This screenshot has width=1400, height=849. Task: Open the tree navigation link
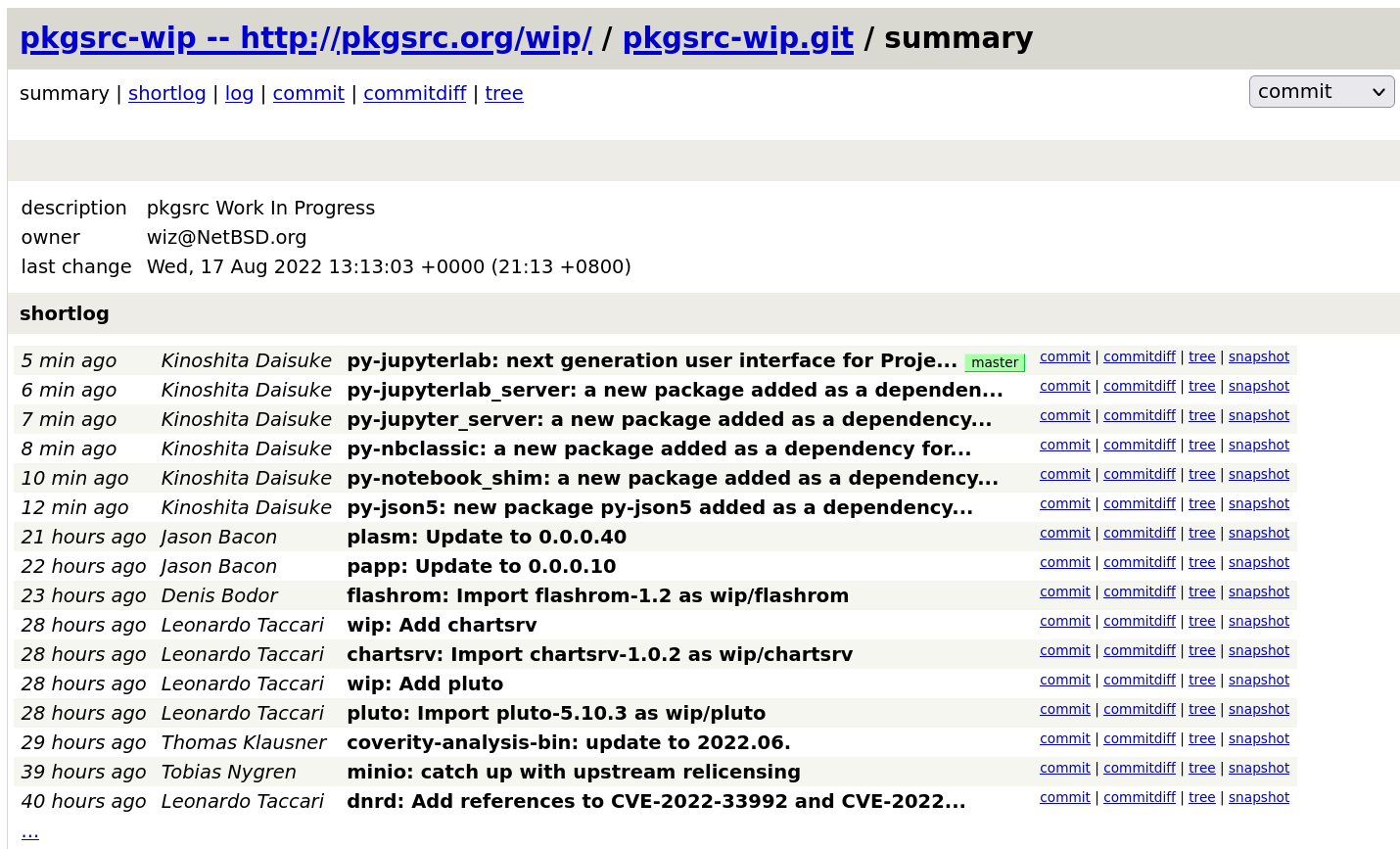tap(503, 93)
